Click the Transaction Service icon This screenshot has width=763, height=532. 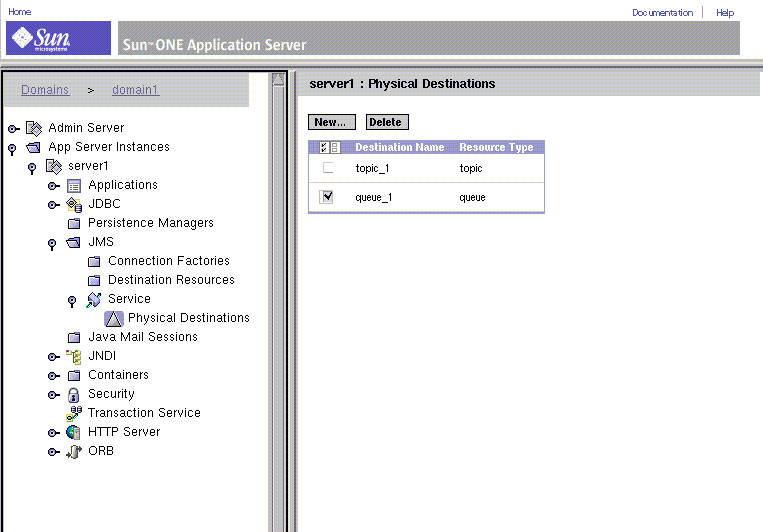tap(74, 414)
